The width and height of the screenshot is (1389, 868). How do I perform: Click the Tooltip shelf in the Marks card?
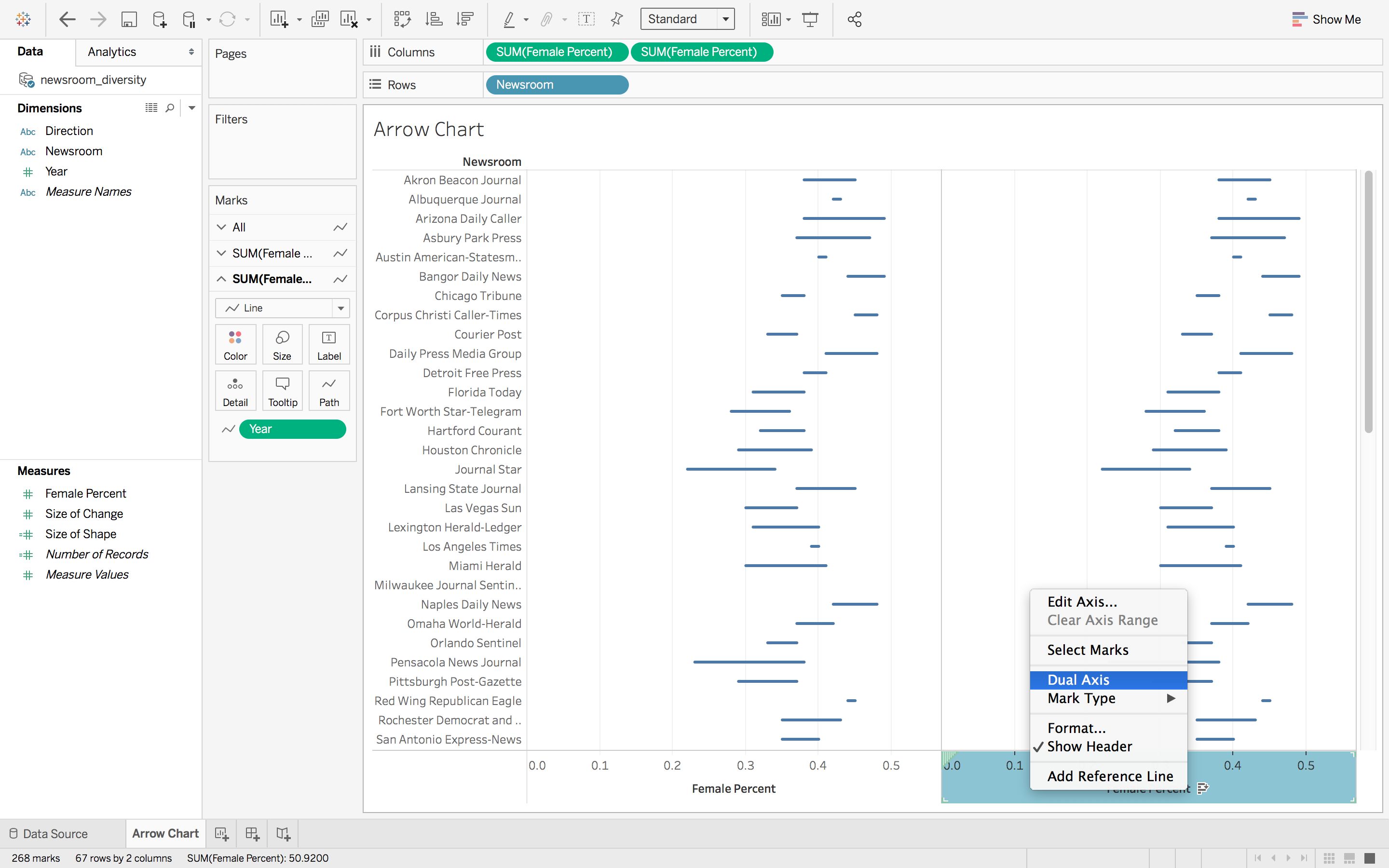(x=282, y=391)
